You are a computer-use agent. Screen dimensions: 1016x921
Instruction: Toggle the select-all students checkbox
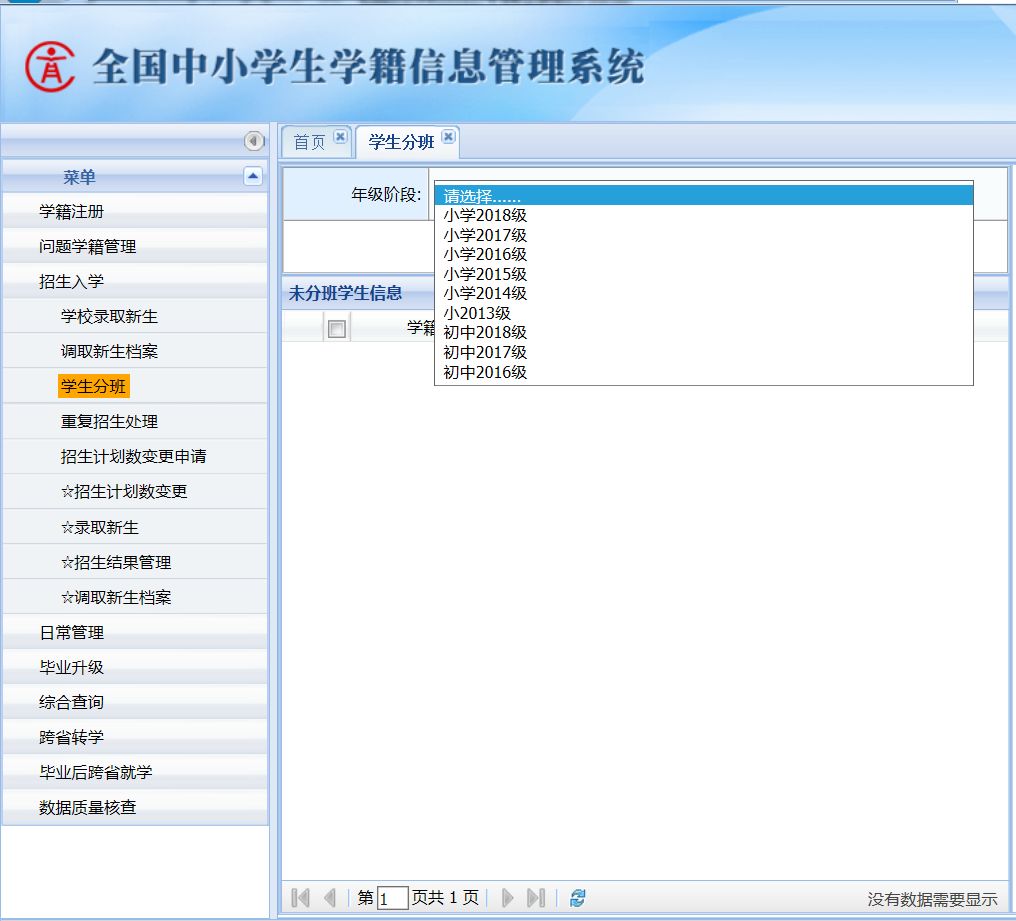tap(337, 327)
